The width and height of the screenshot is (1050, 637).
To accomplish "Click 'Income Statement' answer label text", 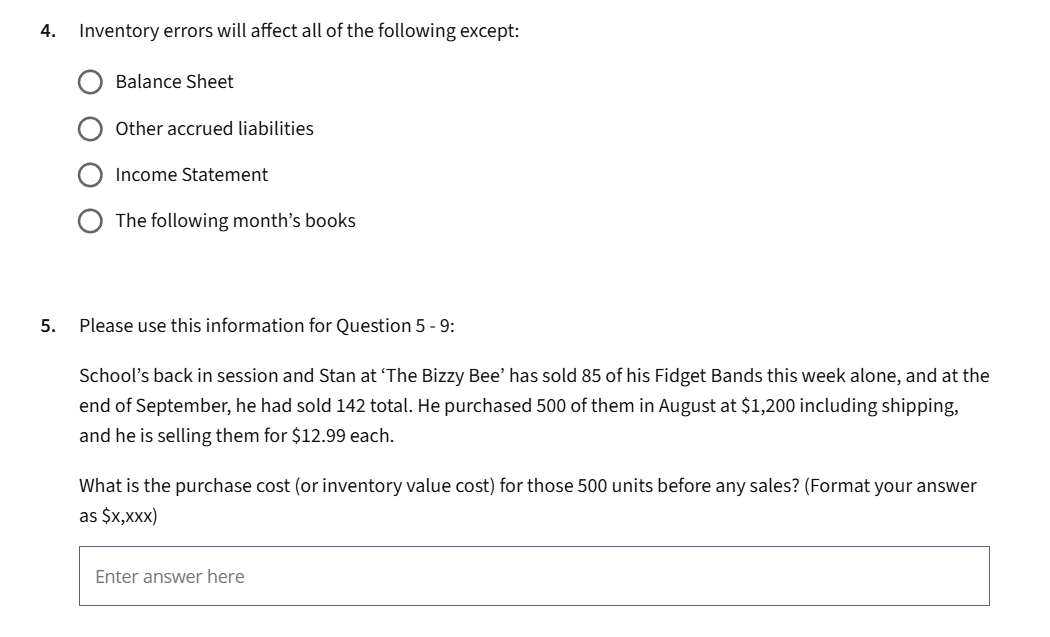I will click(191, 174).
